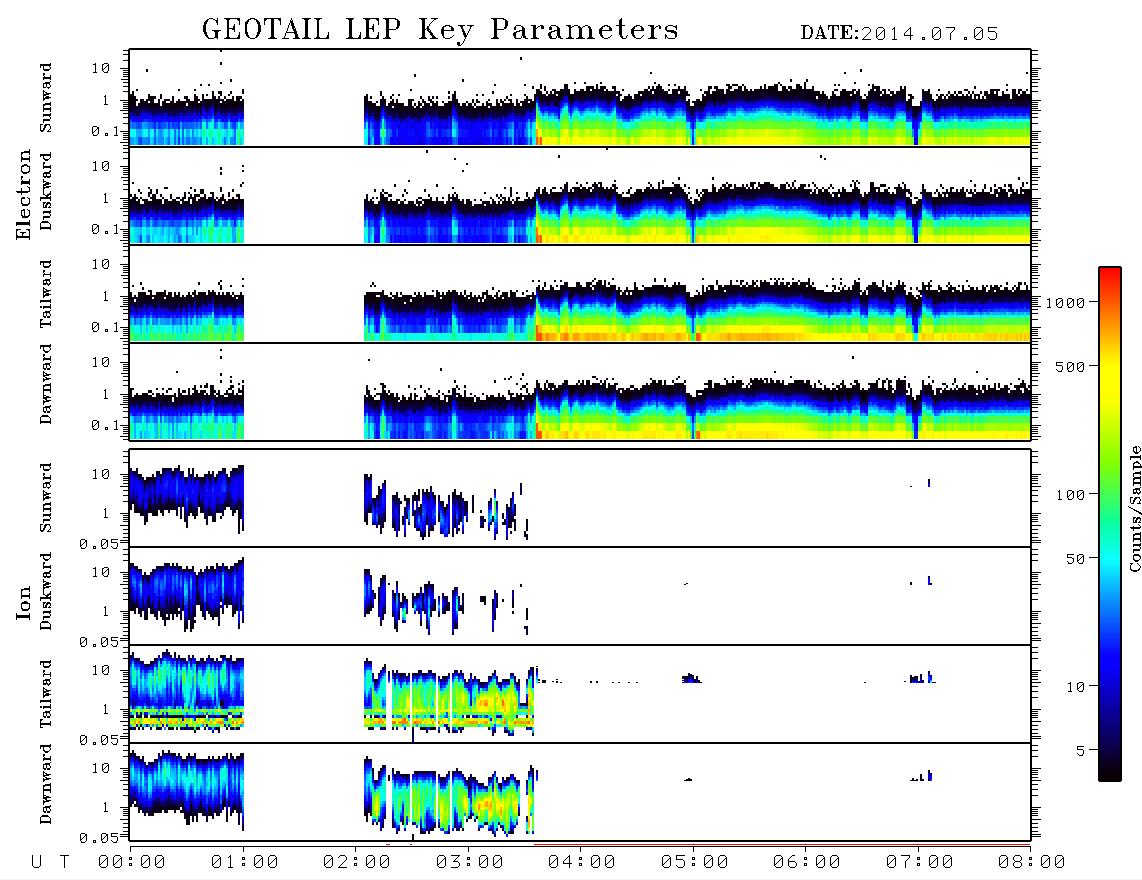Click the Ion "Tailward" panel label

tap(46, 694)
